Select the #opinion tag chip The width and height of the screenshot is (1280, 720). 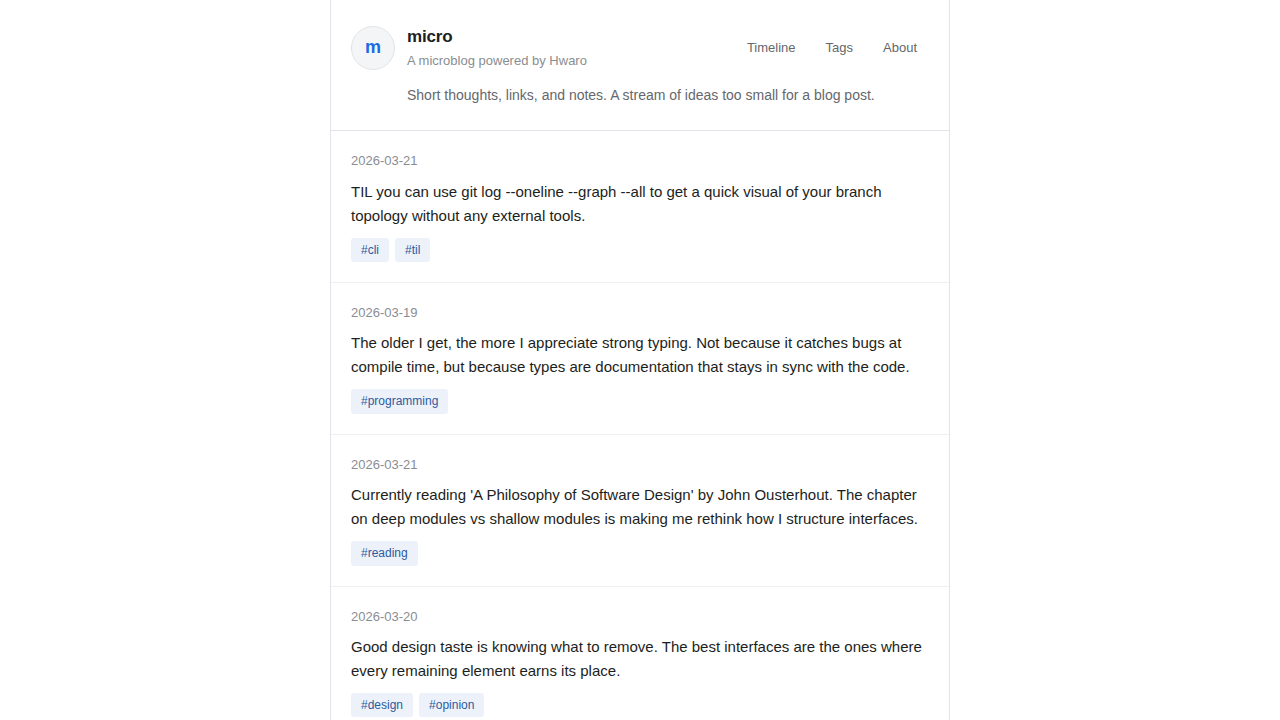click(x=451, y=705)
